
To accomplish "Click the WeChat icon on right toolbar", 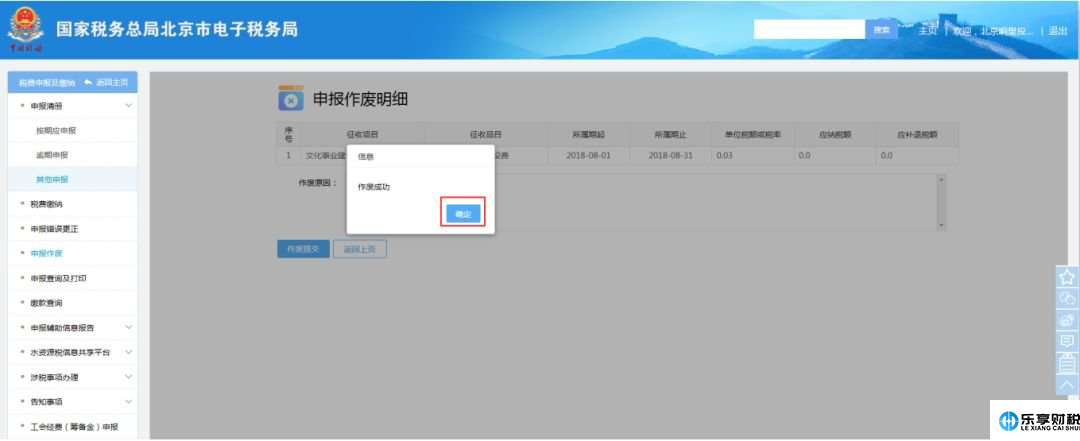I will pos(1067,298).
